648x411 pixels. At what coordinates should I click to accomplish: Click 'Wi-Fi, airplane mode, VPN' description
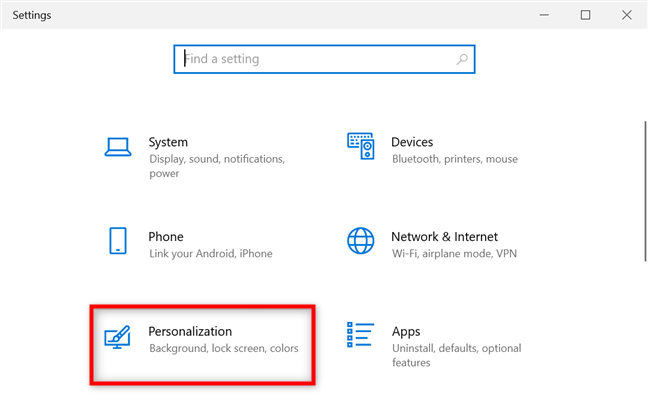tap(456, 254)
